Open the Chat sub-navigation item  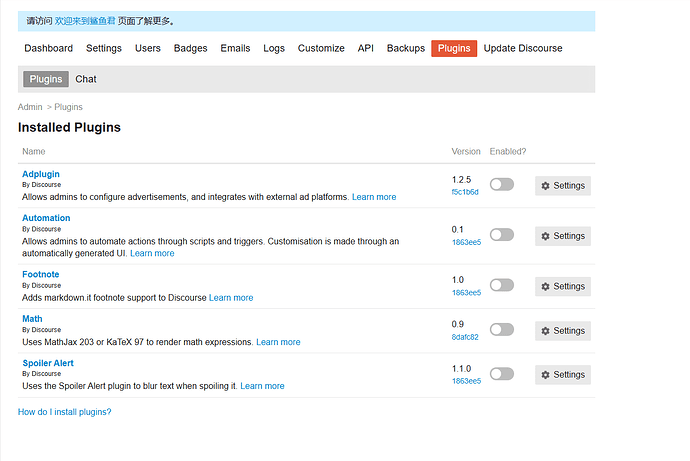pyautogui.click(x=86, y=79)
